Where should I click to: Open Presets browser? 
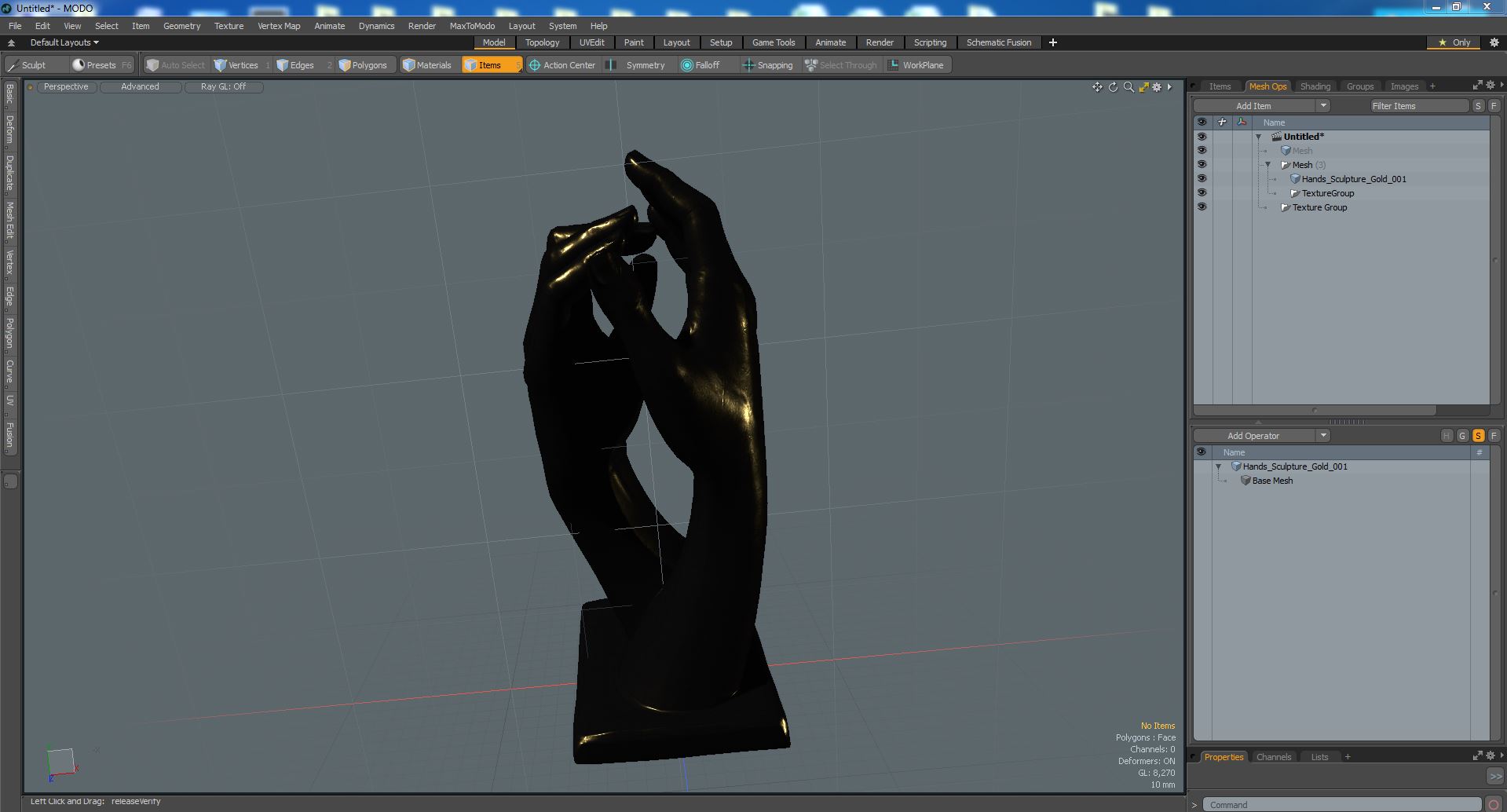(x=101, y=65)
